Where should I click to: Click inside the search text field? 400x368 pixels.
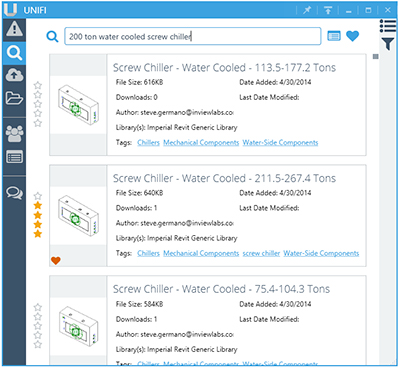click(193, 36)
